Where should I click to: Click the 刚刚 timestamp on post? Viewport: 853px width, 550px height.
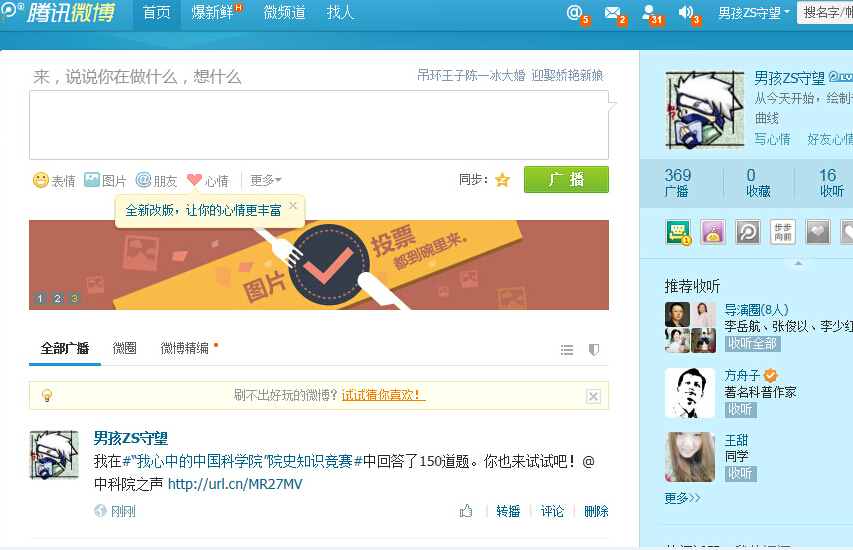coord(123,511)
